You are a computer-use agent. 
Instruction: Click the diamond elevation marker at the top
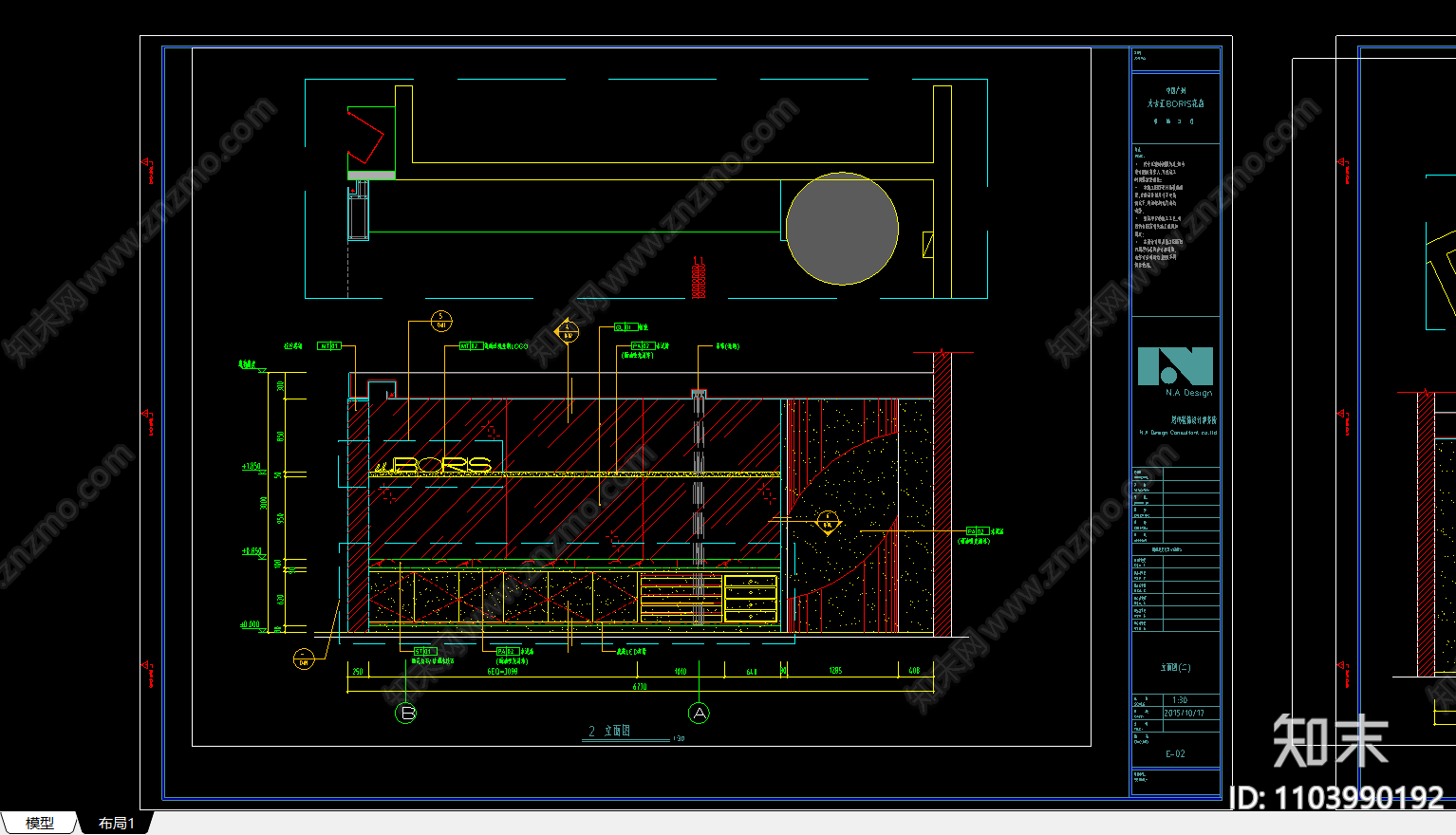click(567, 331)
